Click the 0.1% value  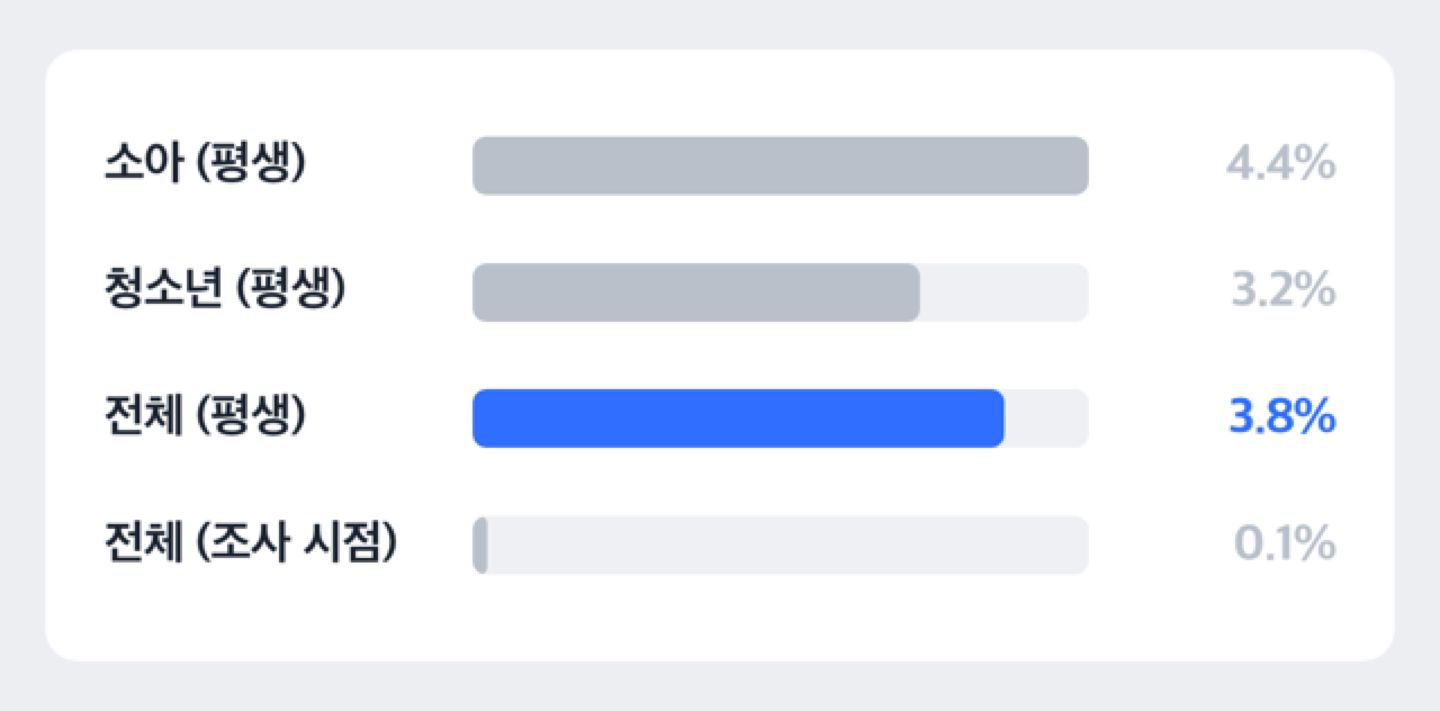coord(1285,544)
